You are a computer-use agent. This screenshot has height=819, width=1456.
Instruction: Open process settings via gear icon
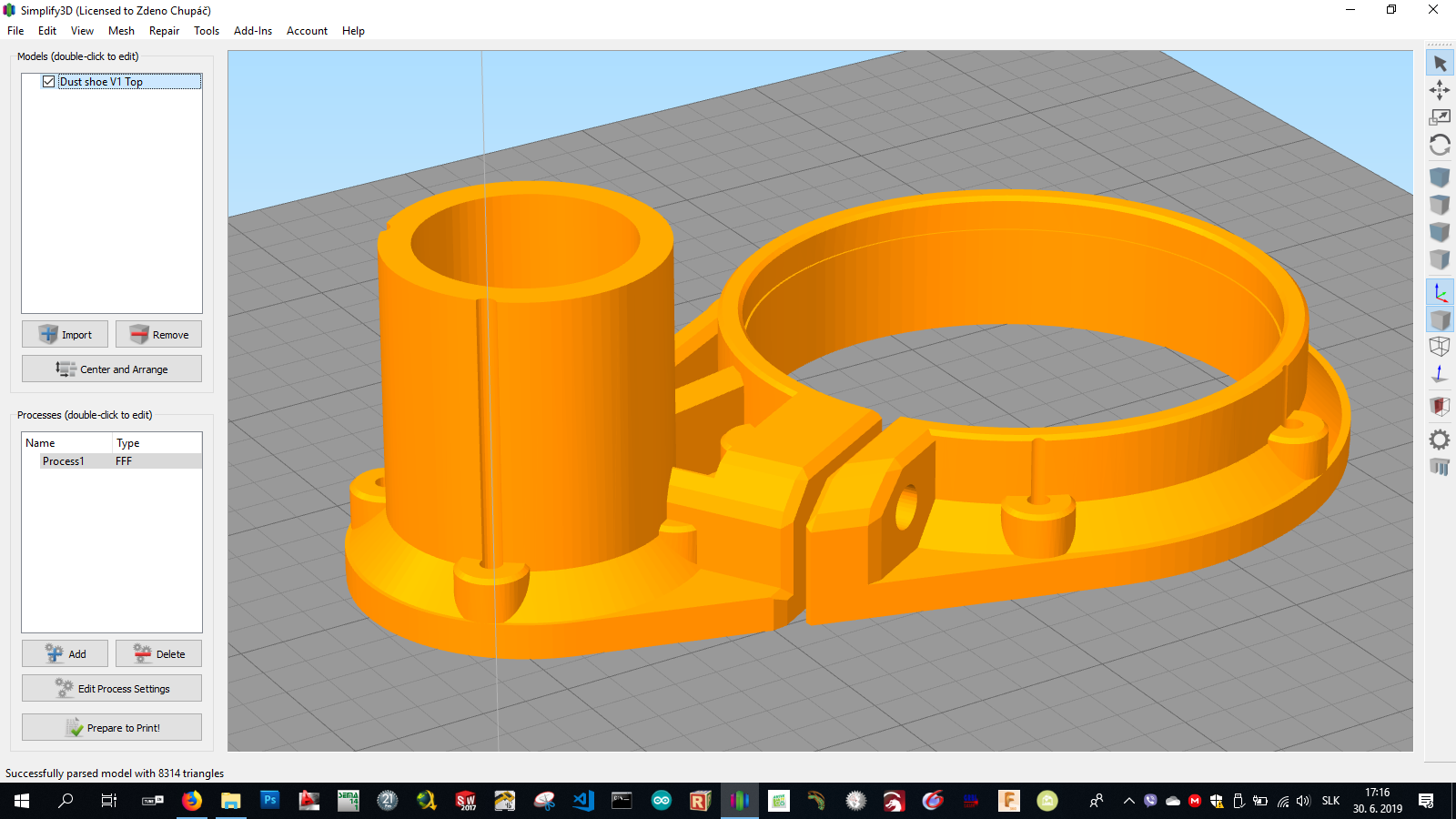click(1440, 440)
